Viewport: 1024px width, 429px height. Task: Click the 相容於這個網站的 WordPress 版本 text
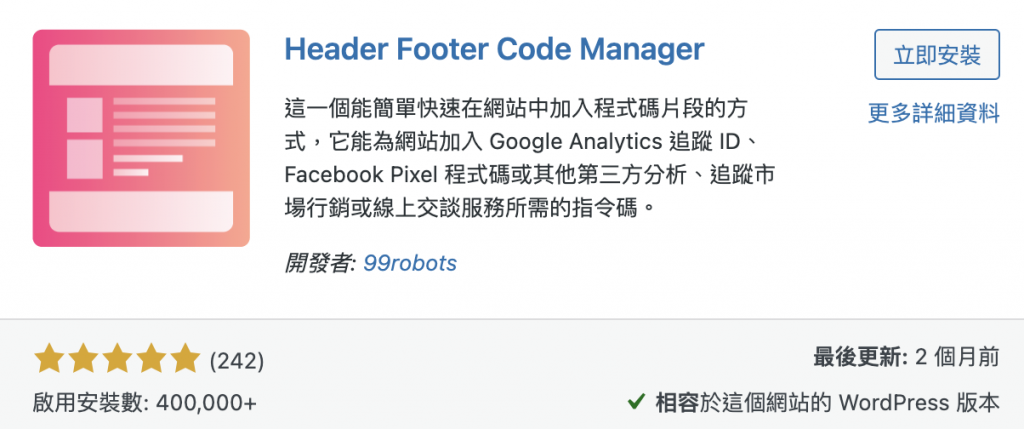coord(827,402)
